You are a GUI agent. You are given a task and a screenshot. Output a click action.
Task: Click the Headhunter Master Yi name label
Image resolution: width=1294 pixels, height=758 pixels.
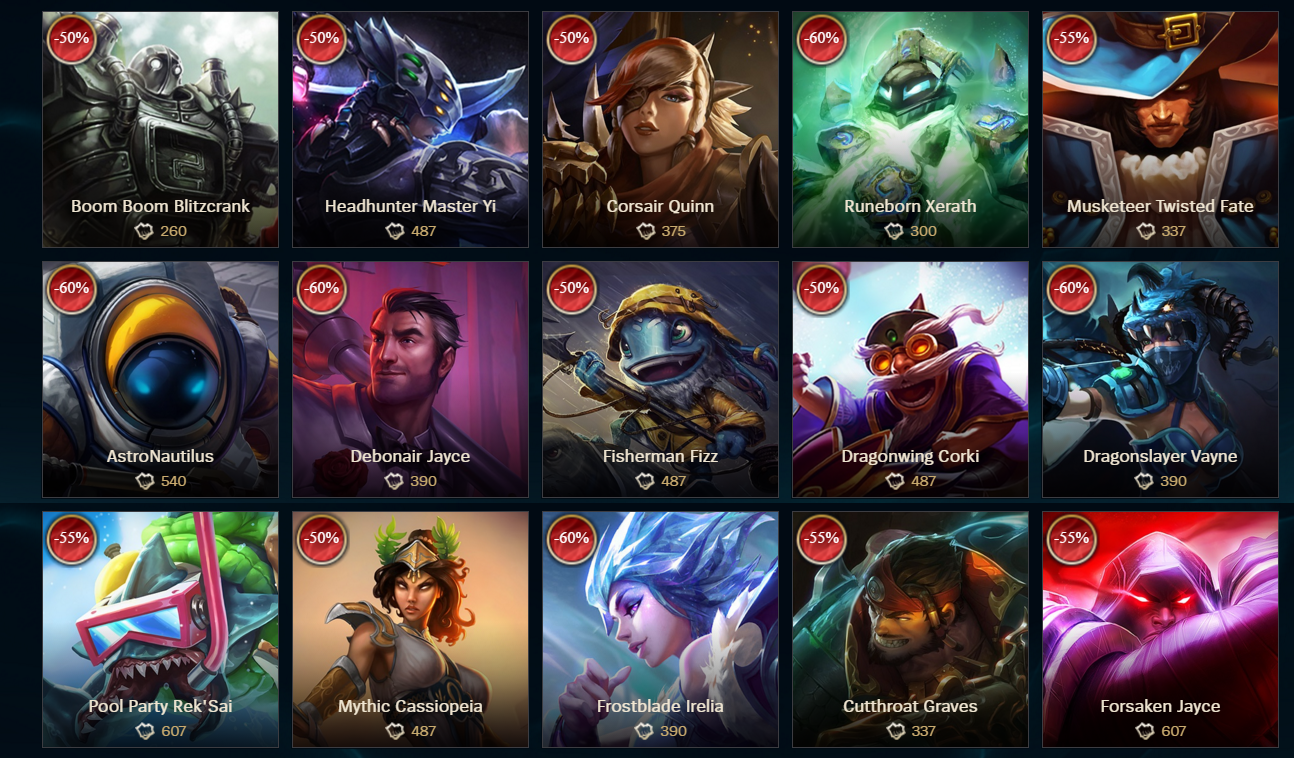(410, 206)
